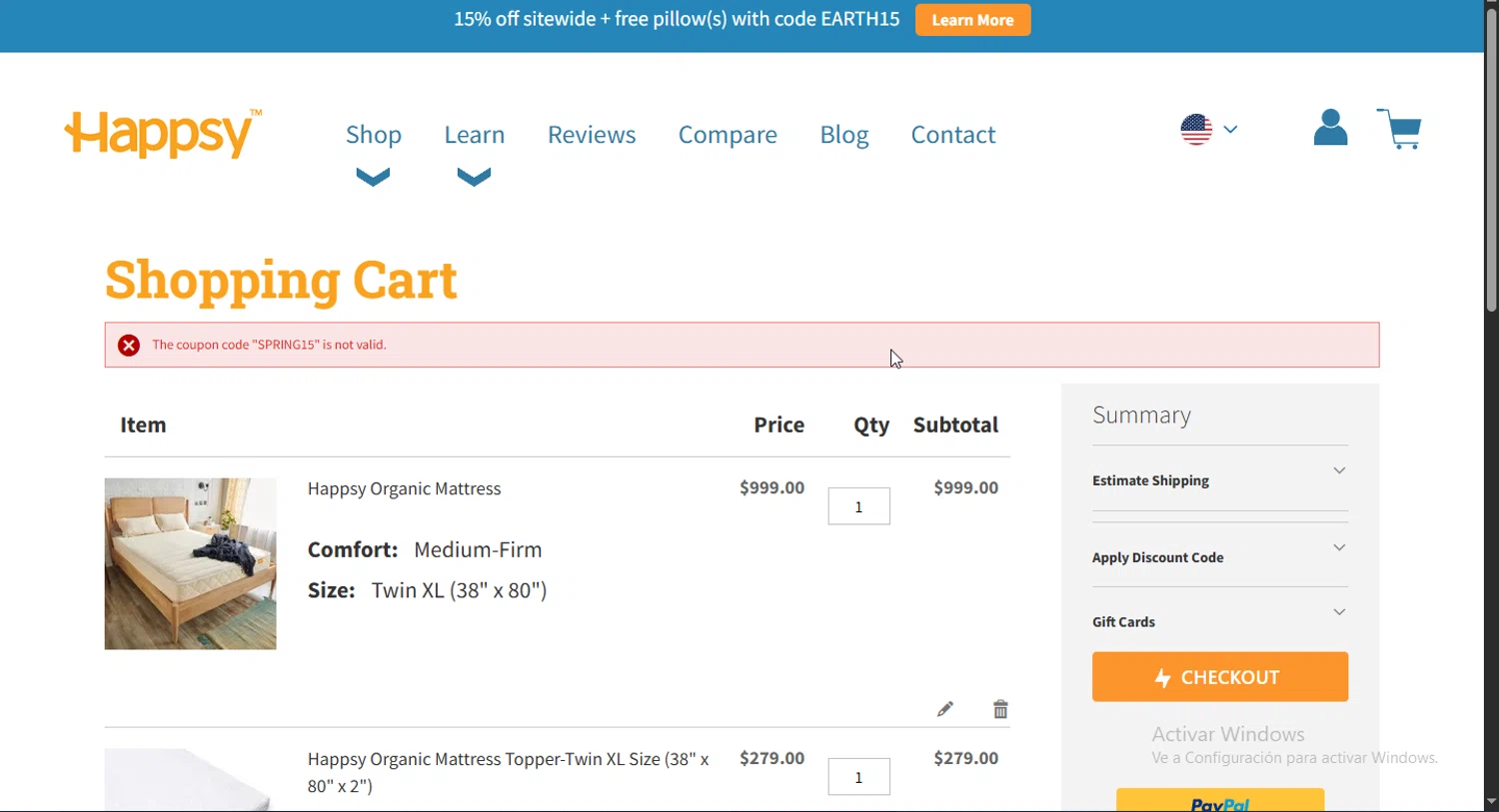Open the user account icon
Screen dimensions: 1499x812
[1330, 128]
